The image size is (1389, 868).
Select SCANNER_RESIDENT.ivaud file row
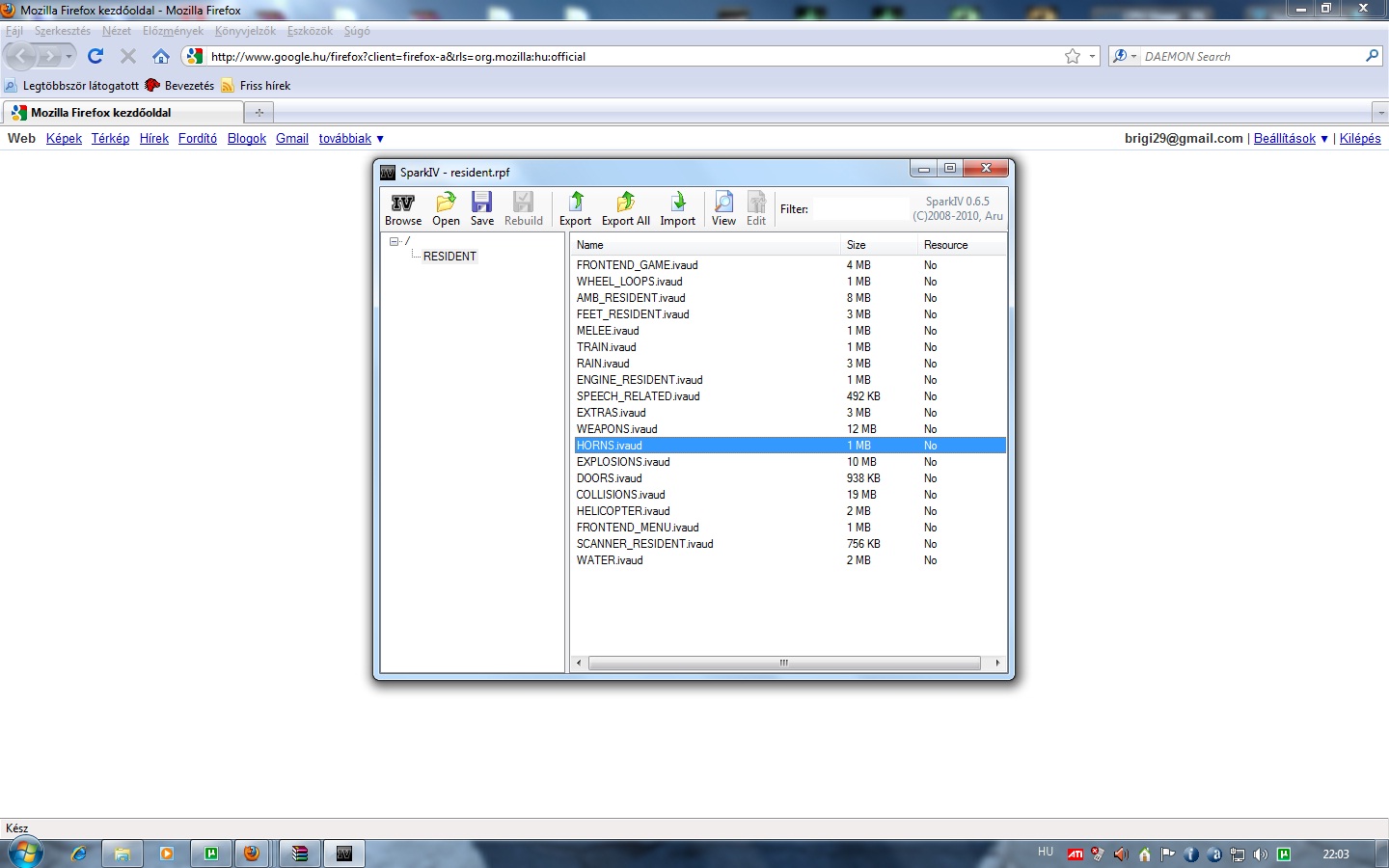[x=790, y=544]
